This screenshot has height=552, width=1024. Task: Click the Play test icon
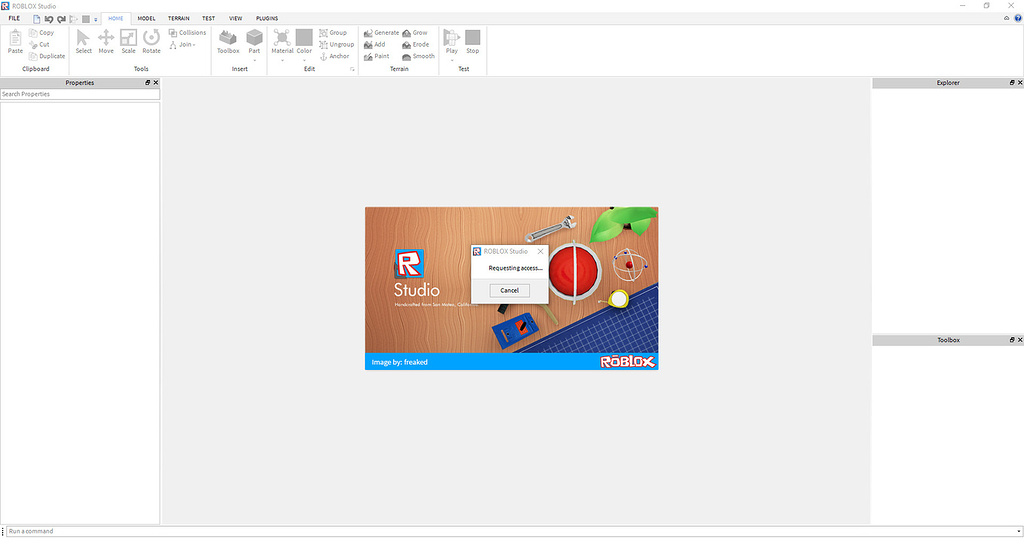coord(451,37)
